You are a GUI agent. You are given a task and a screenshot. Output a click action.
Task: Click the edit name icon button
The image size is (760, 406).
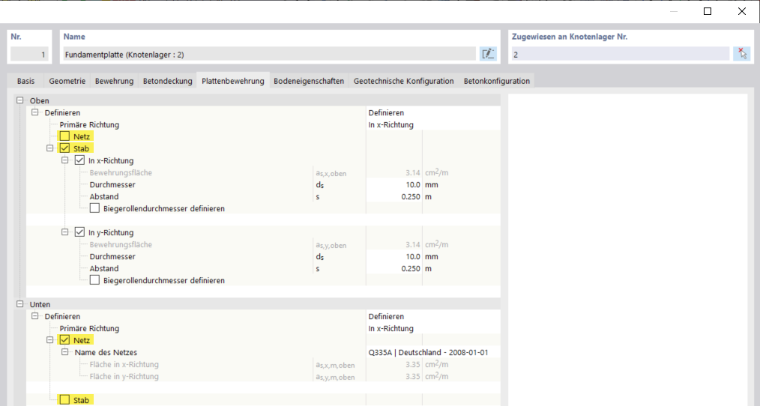488,54
